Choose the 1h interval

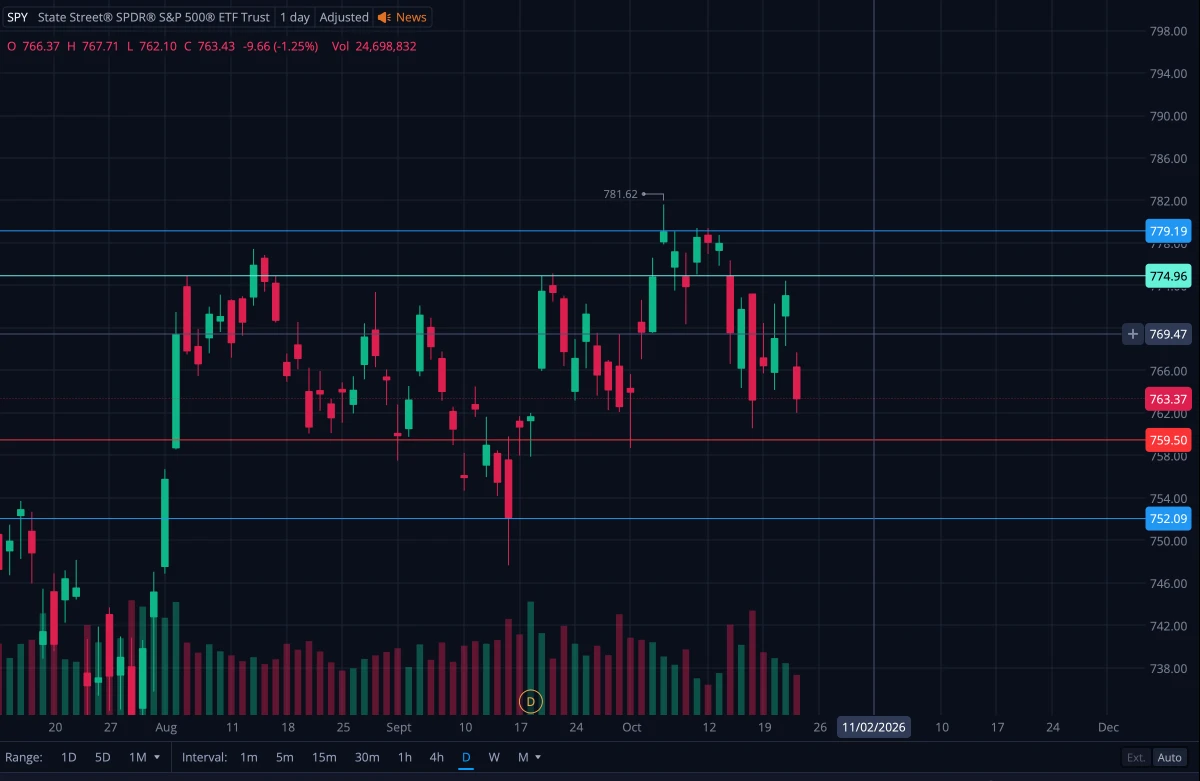tap(405, 757)
